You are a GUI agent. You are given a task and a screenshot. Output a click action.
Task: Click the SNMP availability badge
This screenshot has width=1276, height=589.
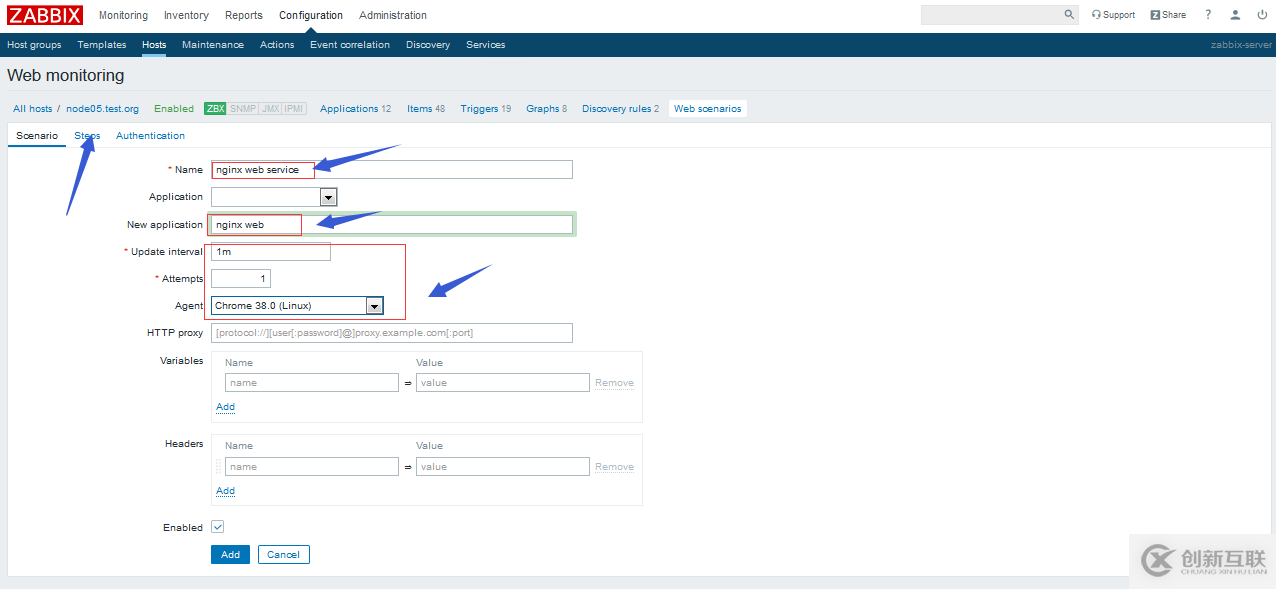point(242,109)
